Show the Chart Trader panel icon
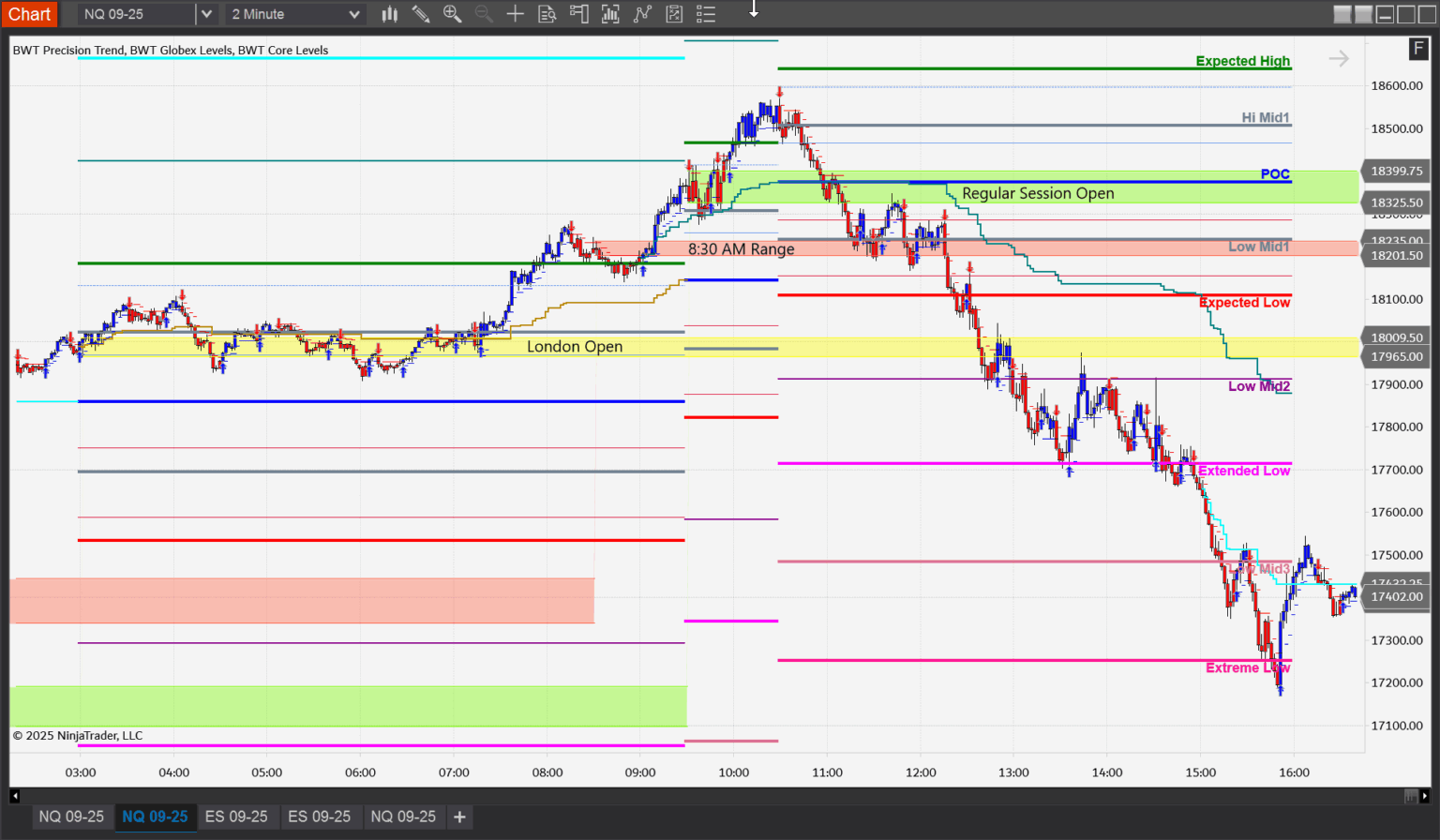 (579, 14)
